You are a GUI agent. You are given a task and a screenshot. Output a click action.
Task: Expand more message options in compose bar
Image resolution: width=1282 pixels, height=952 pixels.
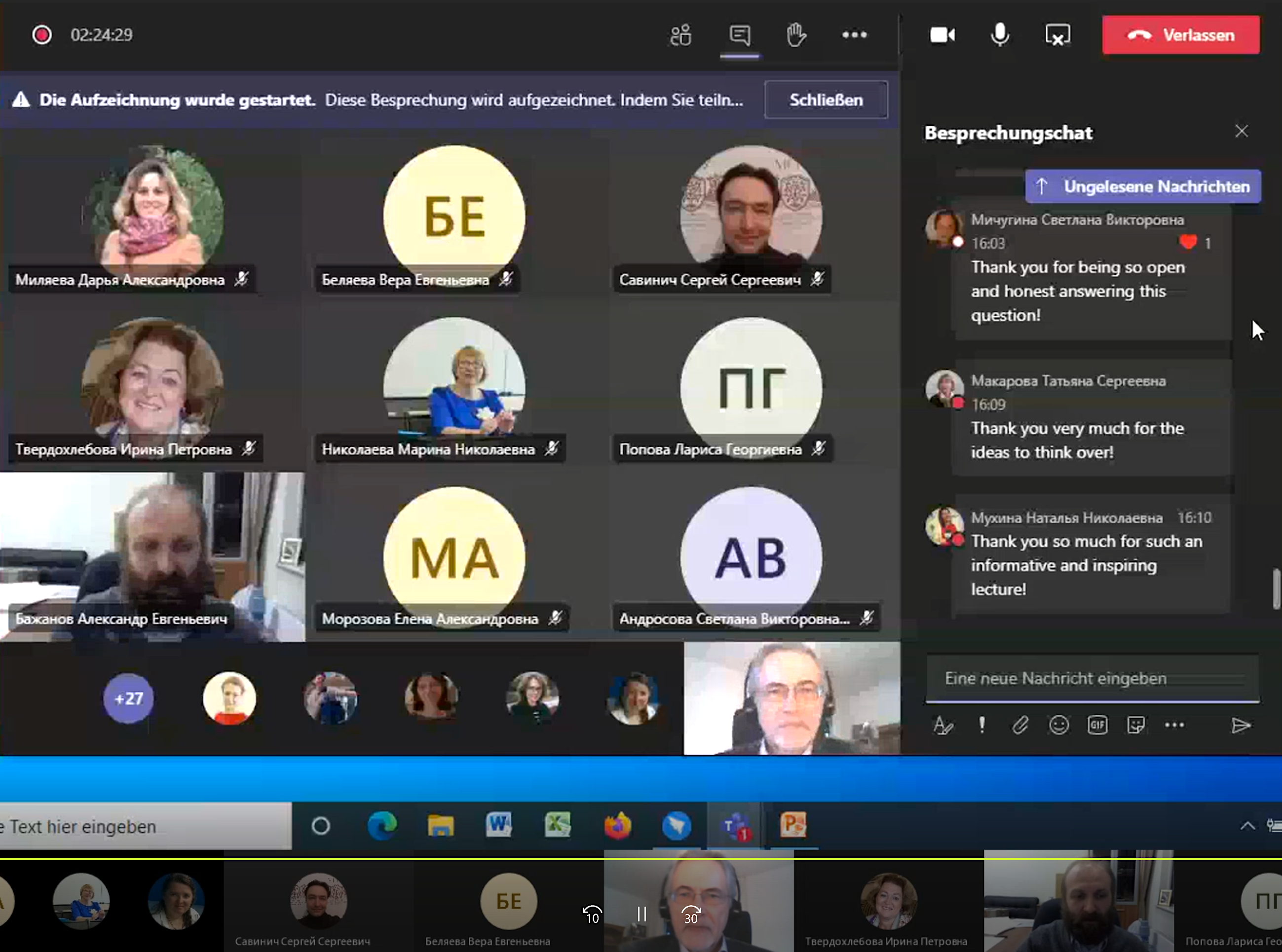click(x=1174, y=725)
